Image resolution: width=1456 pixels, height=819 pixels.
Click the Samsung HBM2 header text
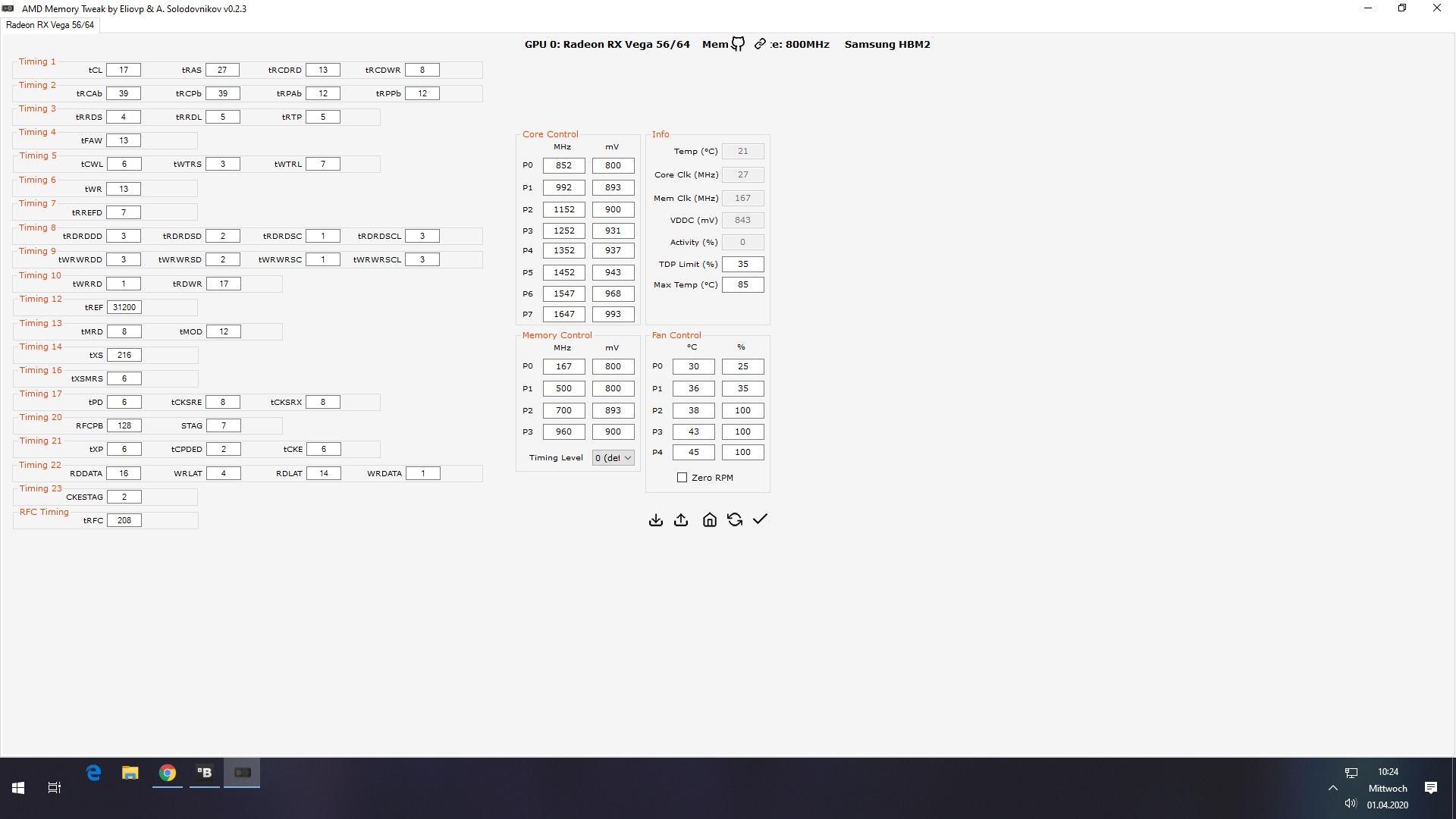887,44
